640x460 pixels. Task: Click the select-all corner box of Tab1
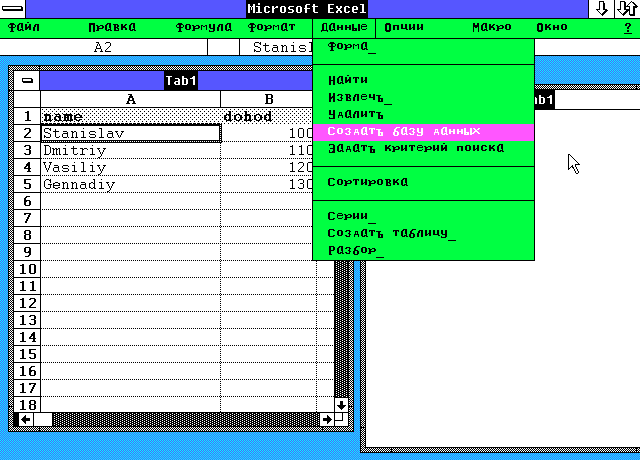pos(27,99)
